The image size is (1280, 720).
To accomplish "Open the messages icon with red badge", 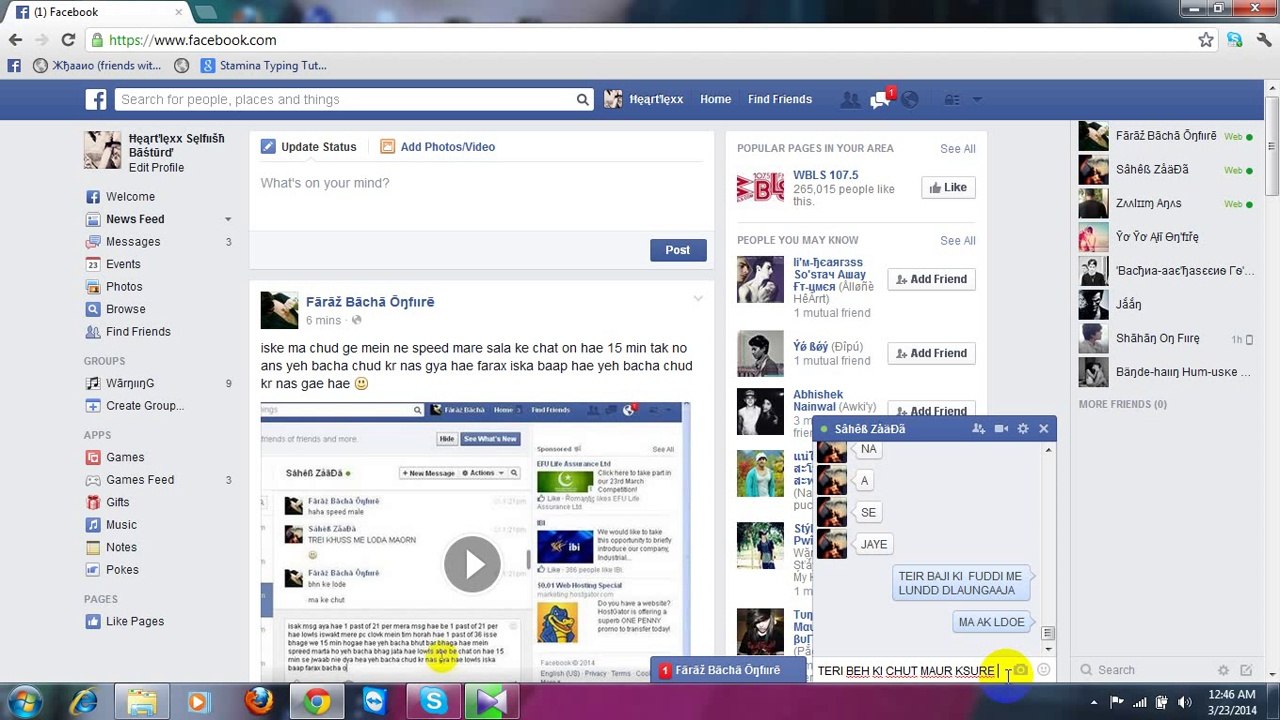I will (881, 99).
